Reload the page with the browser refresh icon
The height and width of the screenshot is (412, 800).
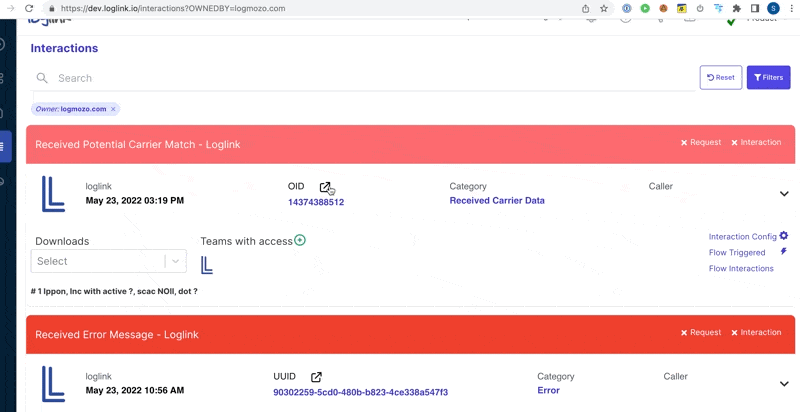pos(29,8)
